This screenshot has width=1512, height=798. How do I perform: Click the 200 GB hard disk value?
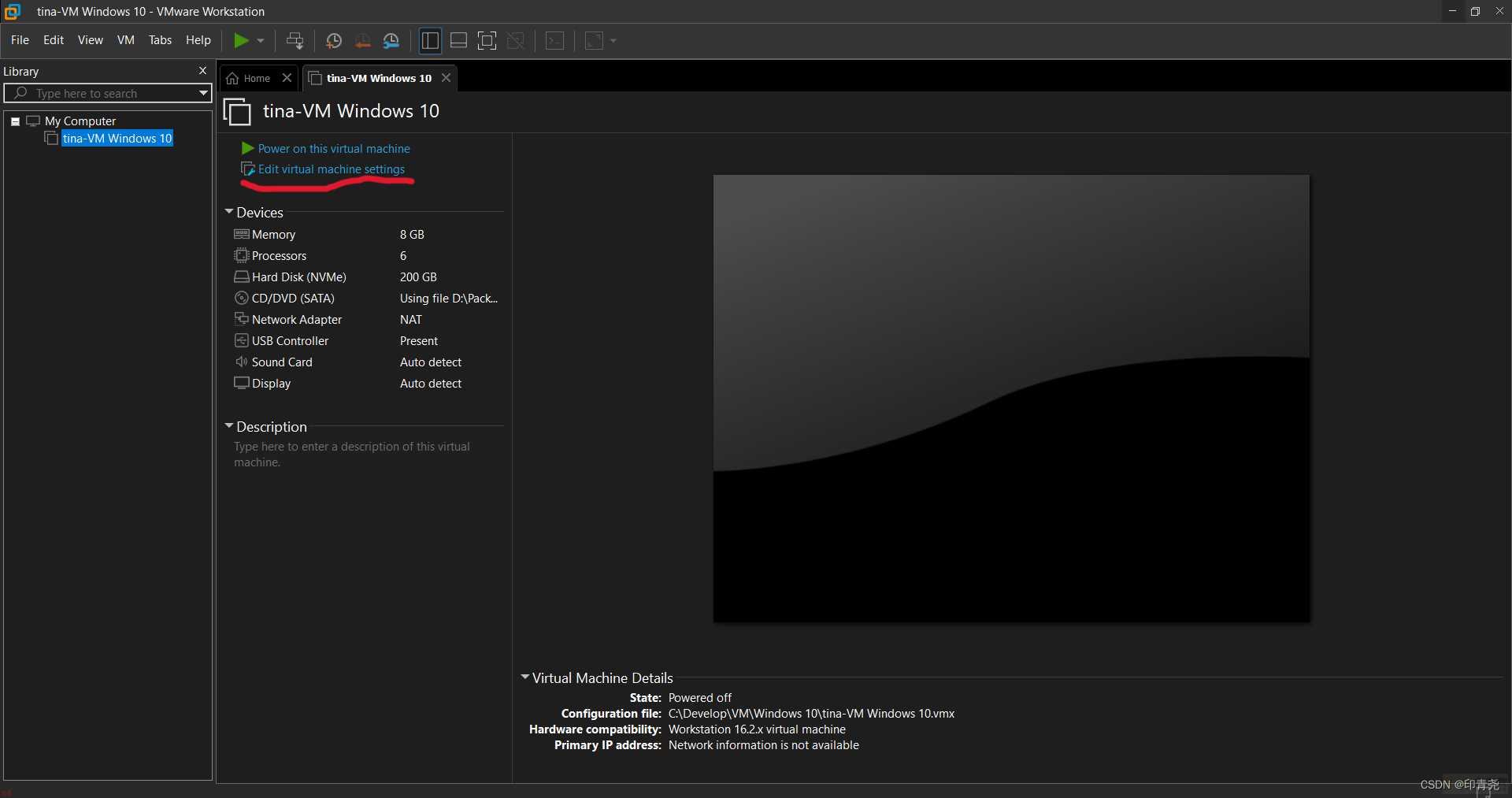(418, 277)
